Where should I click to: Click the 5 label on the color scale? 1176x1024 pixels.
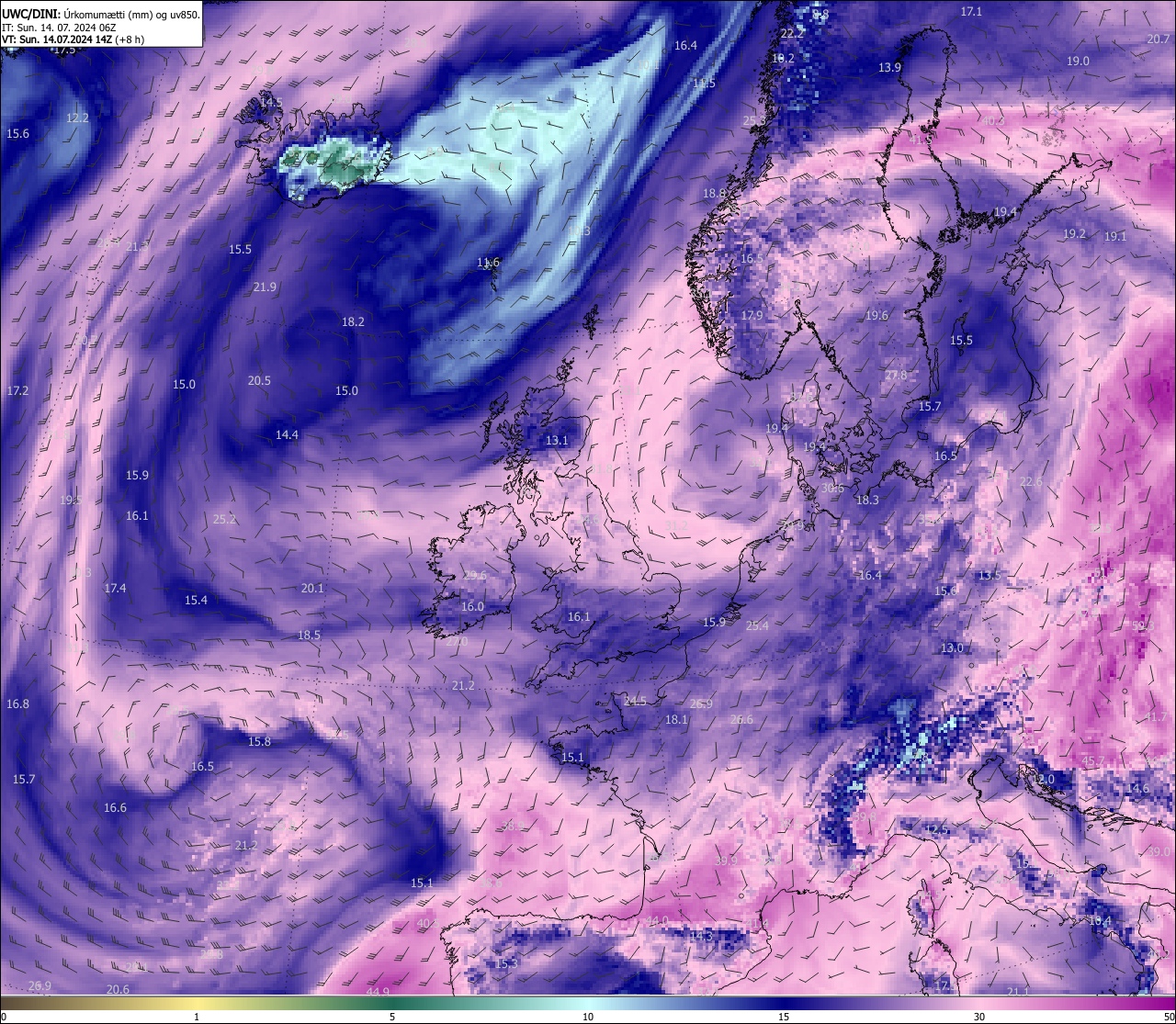[x=392, y=1017]
